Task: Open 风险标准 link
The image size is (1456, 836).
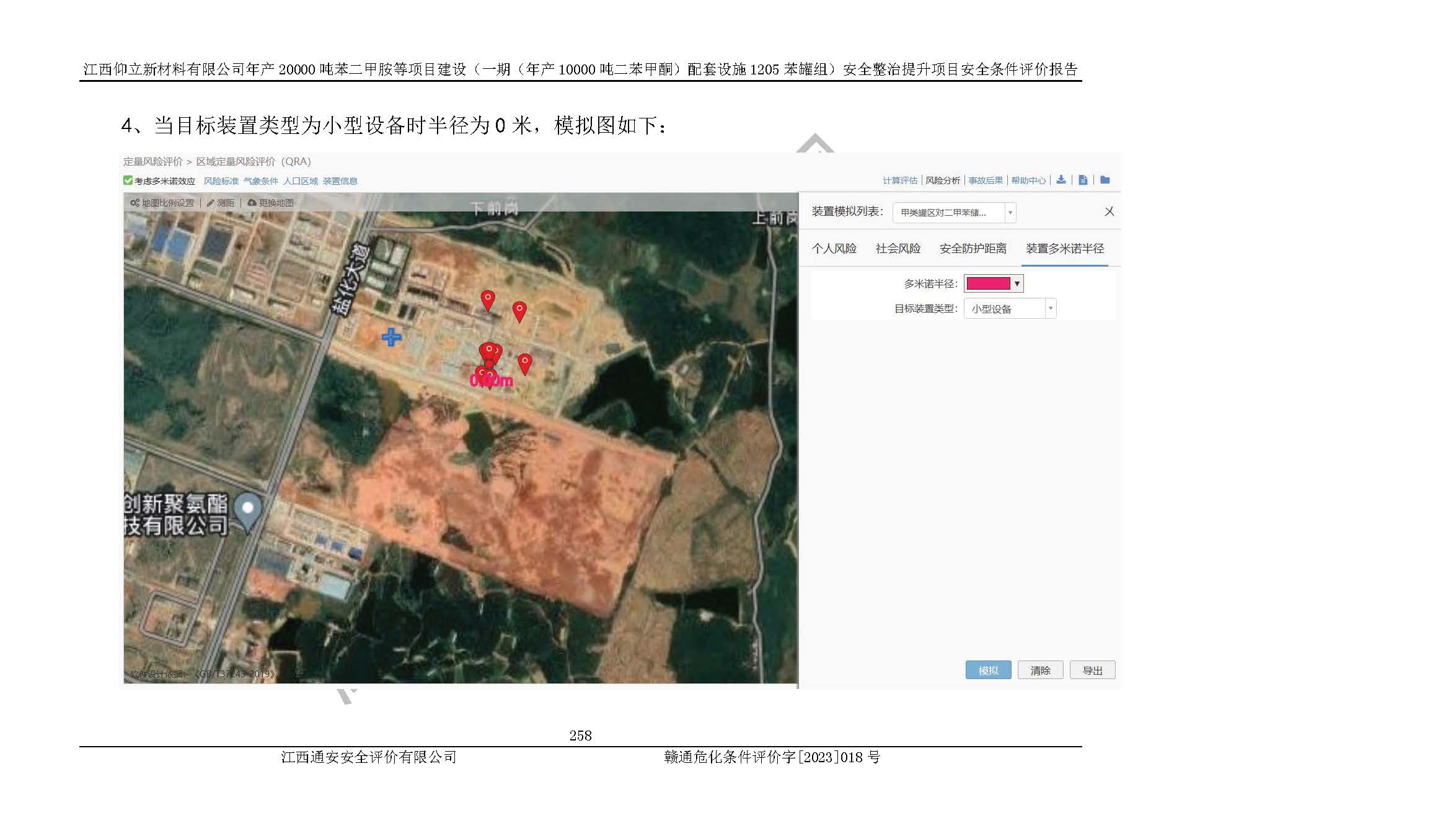Action: (221, 181)
